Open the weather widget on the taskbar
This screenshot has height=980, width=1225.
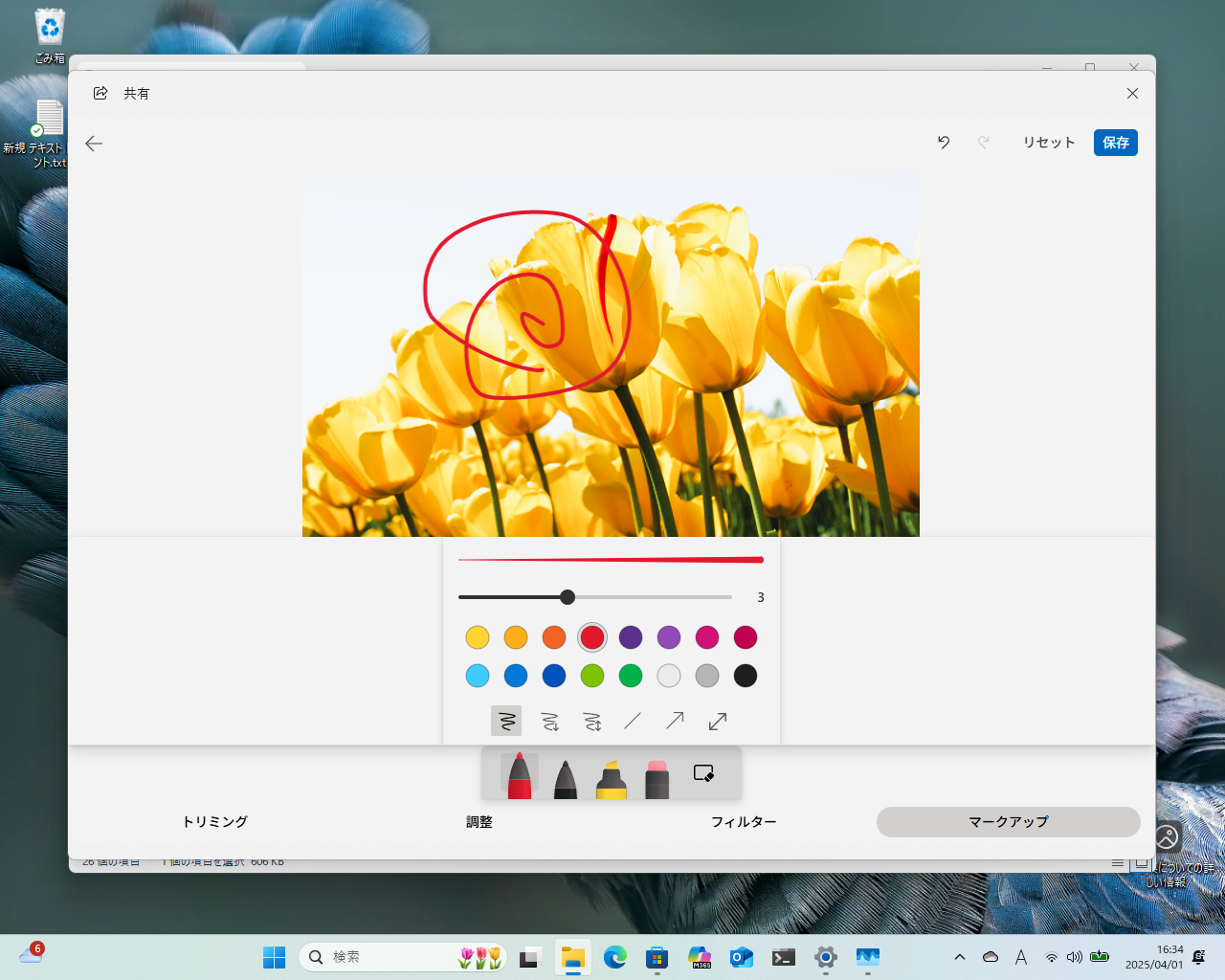(32, 954)
